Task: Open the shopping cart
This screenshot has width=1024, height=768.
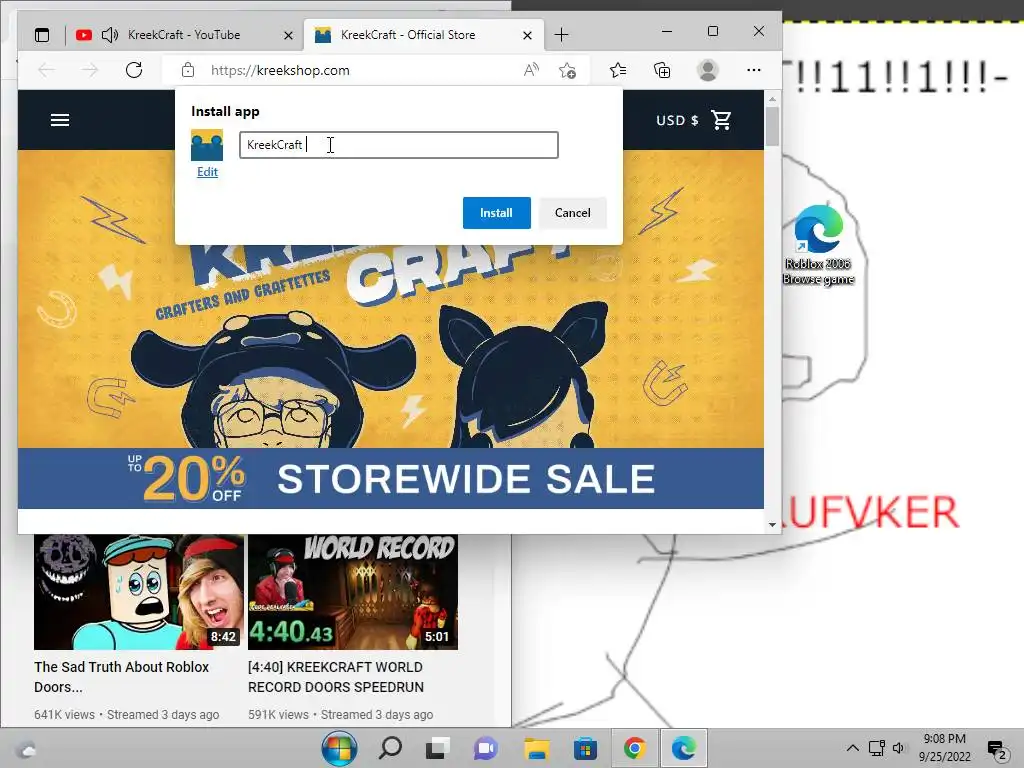Action: 721,120
